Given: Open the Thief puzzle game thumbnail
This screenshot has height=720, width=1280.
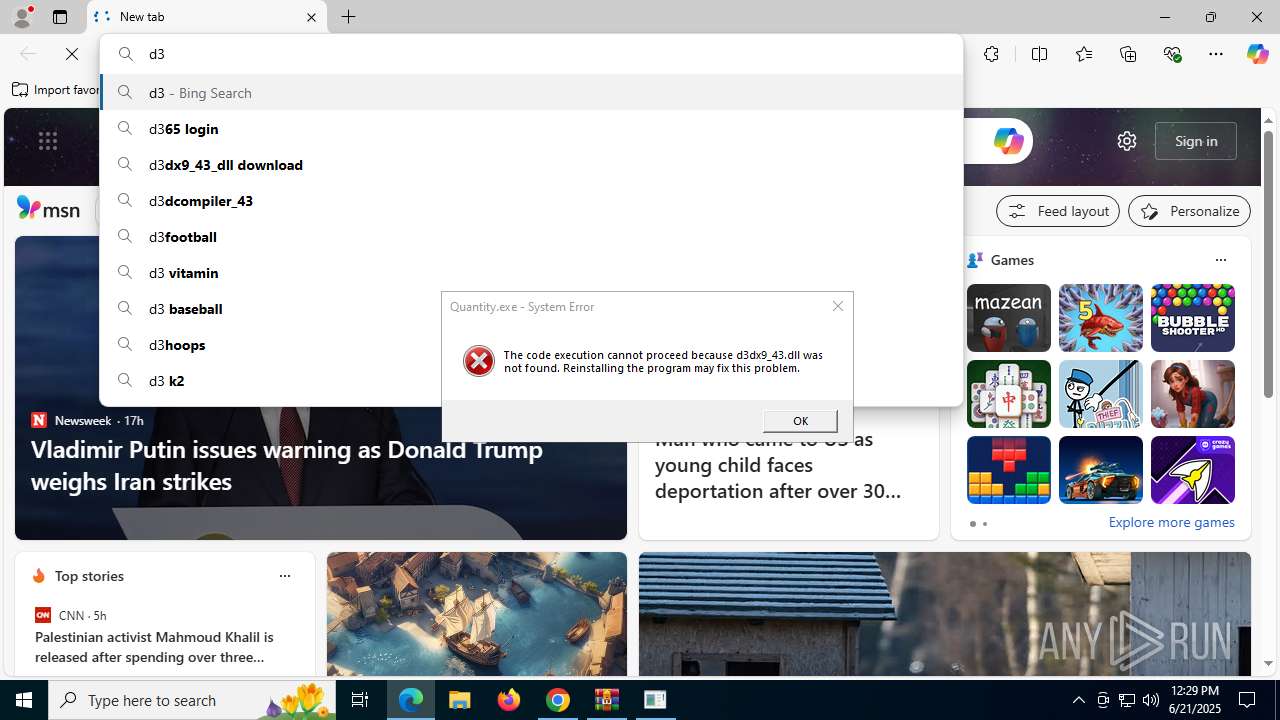Looking at the screenshot, I should pos(1101,394).
